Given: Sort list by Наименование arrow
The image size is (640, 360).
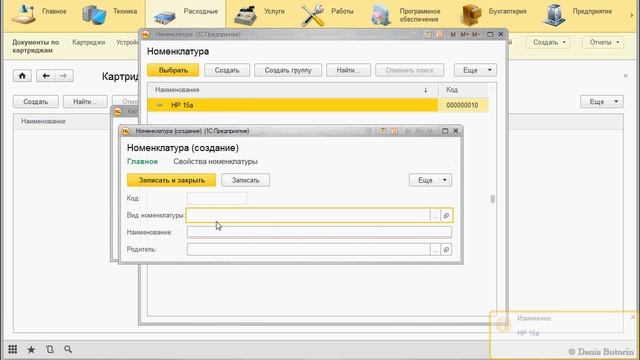Looking at the screenshot, I should point(426,90).
